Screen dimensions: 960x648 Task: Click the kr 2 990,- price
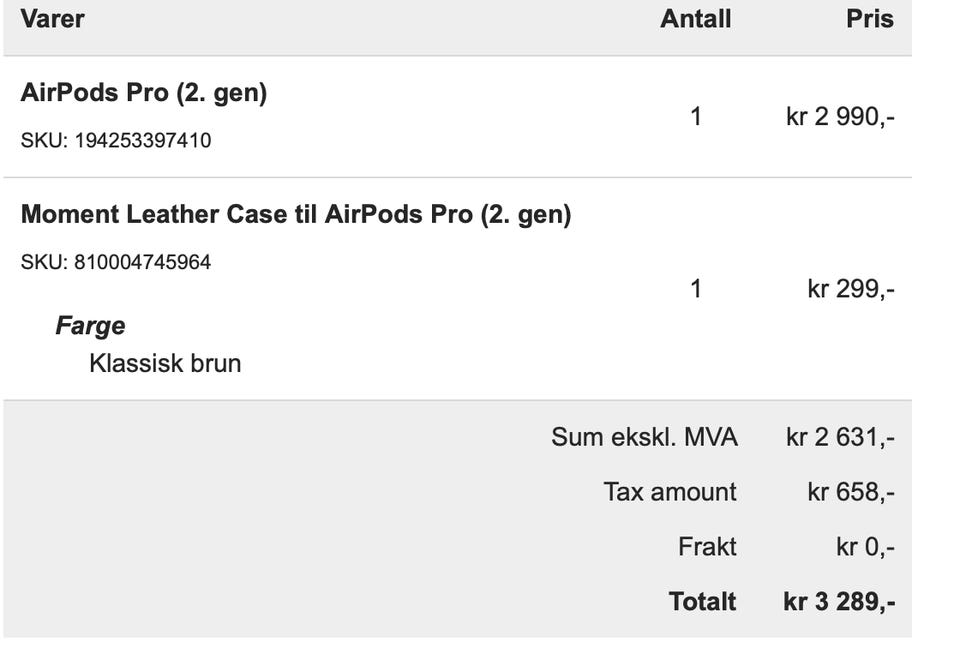840,117
